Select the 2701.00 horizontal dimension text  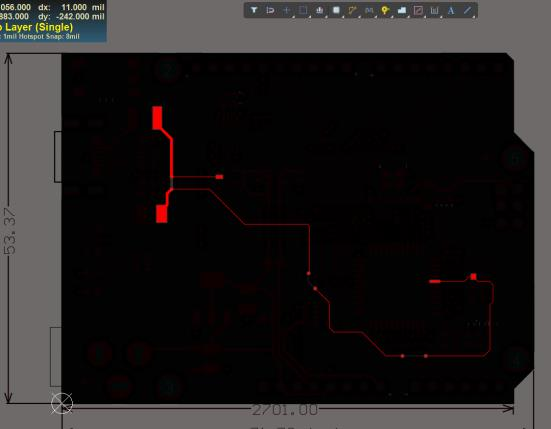pyautogui.click(x=285, y=410)
